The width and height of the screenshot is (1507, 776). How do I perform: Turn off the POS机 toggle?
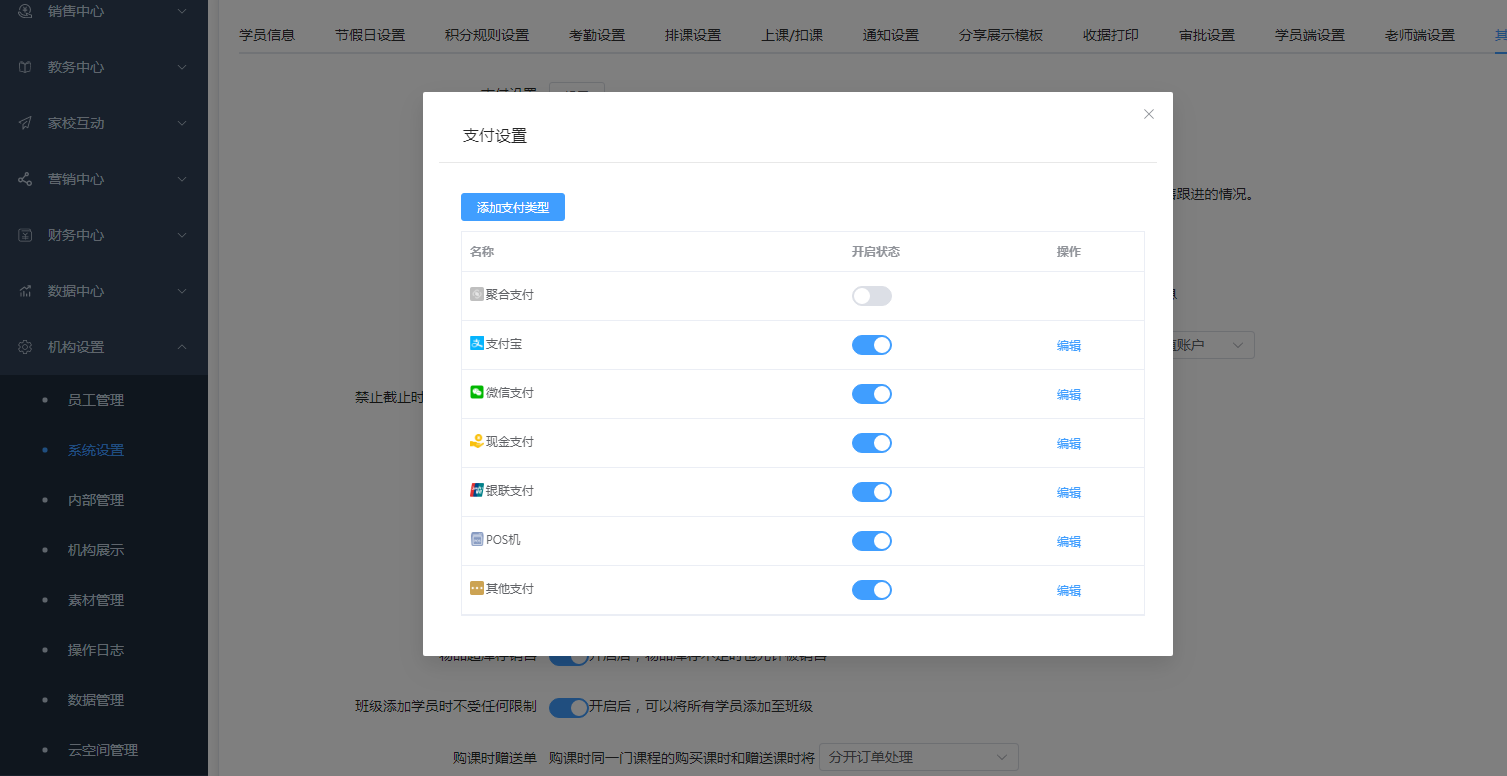click(x=872, y=541)
